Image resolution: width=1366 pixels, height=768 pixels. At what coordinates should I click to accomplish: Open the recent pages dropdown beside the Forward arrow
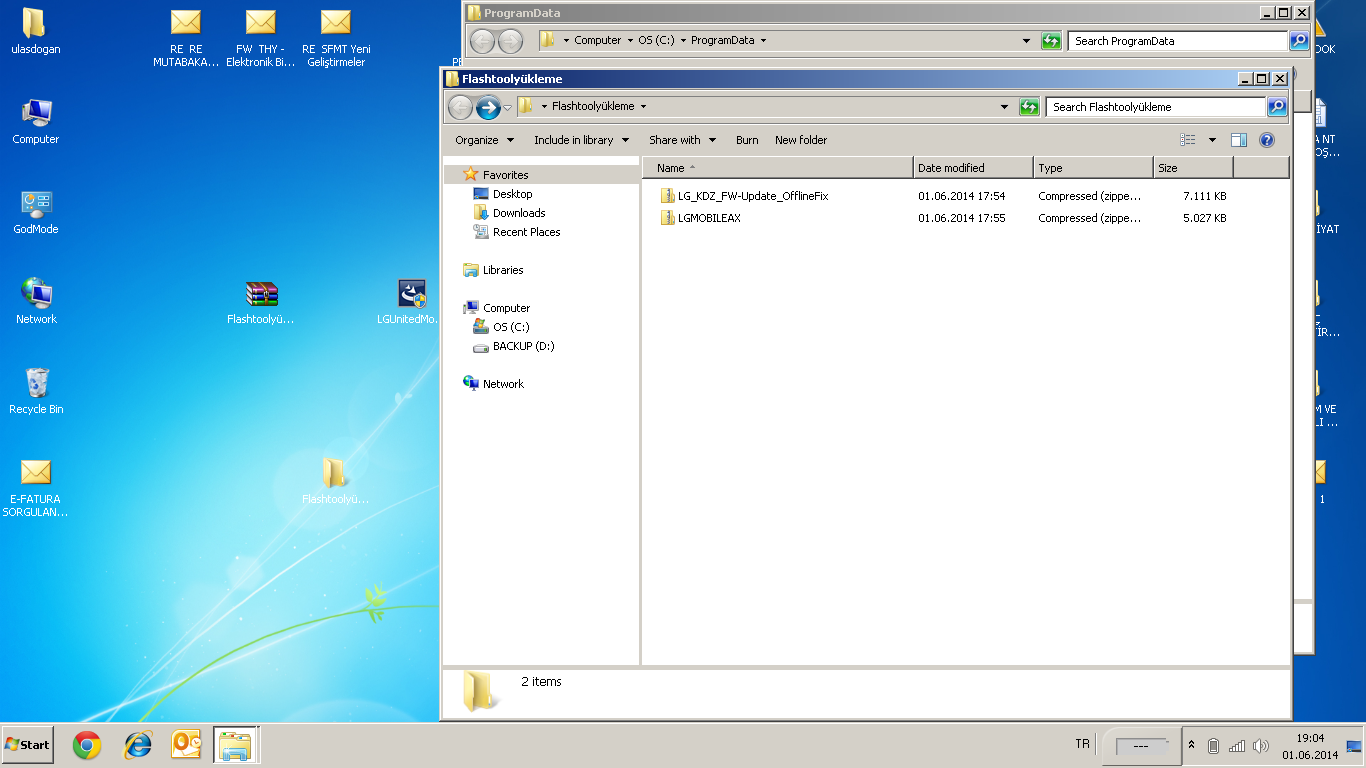508,107
